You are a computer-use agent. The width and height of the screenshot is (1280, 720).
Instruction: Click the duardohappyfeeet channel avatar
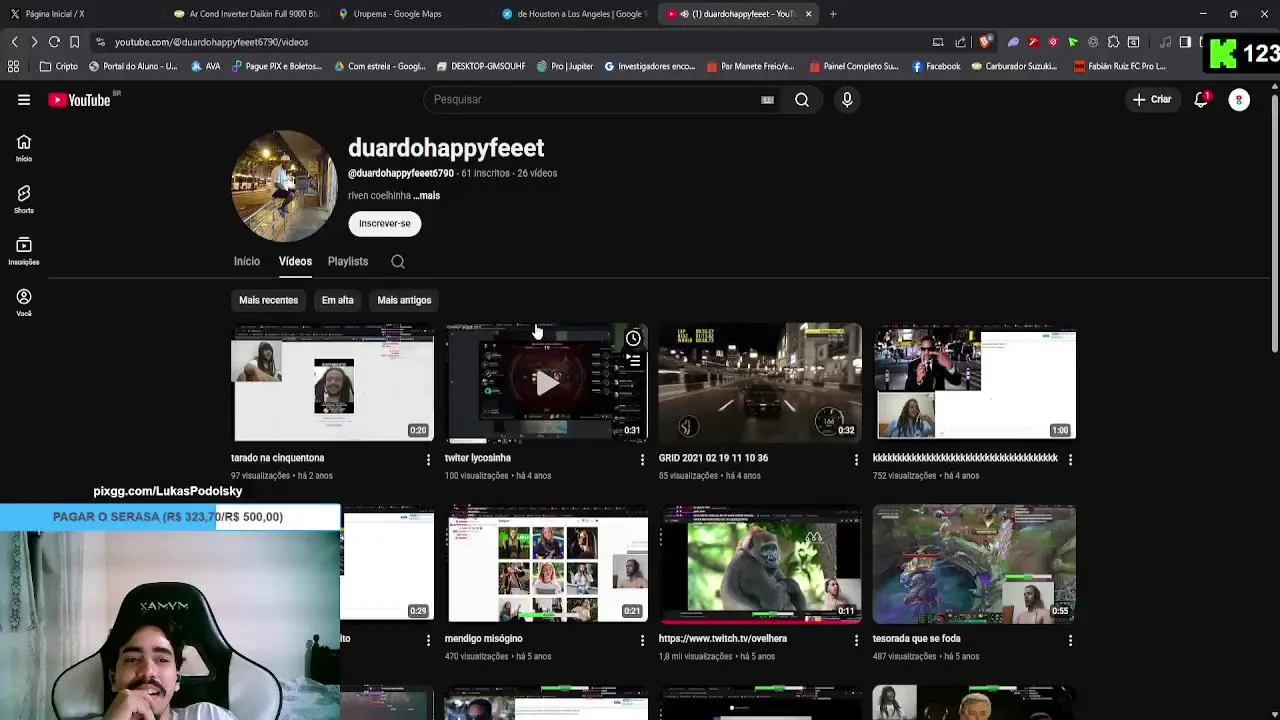[284, 186]
